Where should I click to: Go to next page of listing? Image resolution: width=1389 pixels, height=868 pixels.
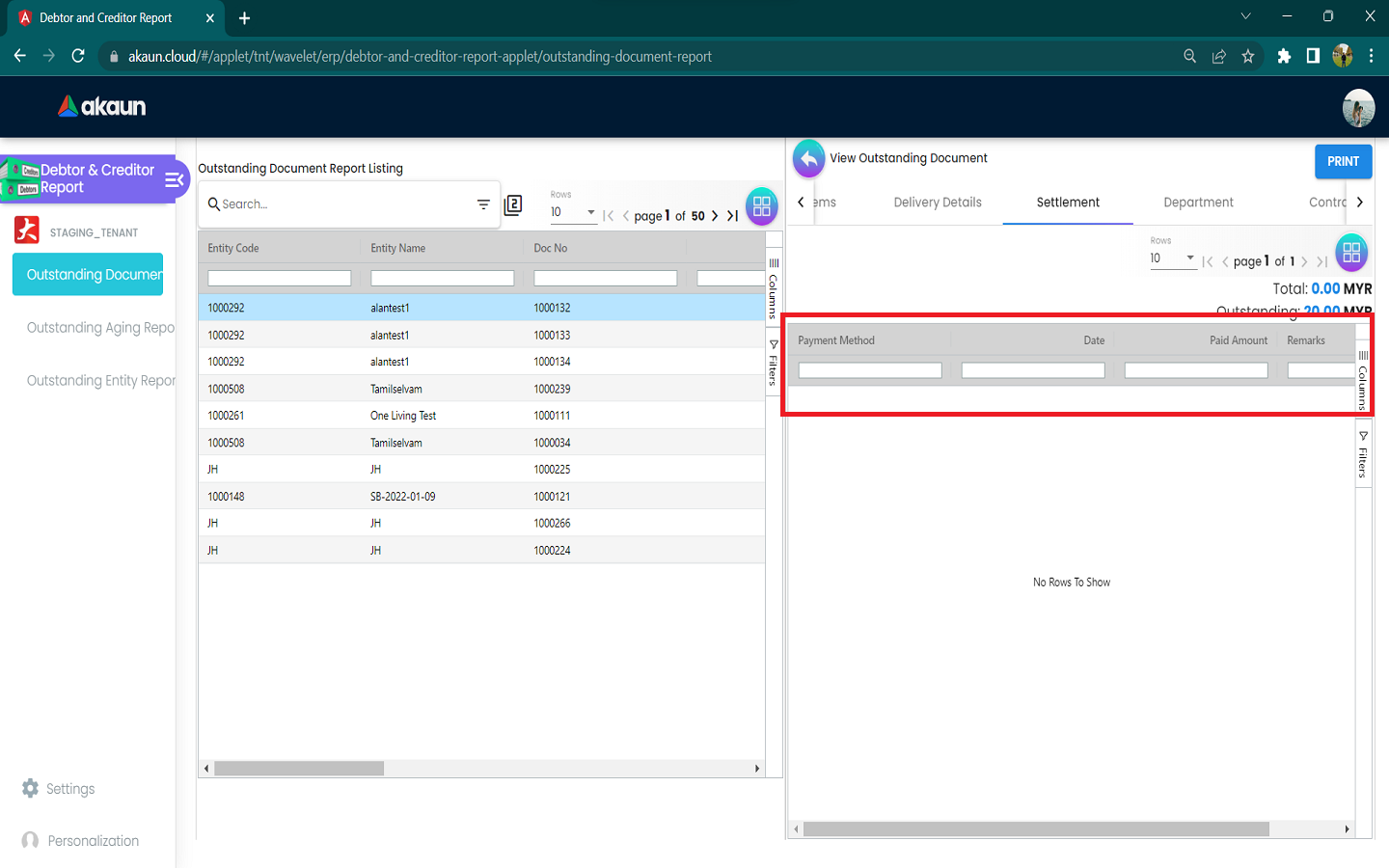[715, 216]
